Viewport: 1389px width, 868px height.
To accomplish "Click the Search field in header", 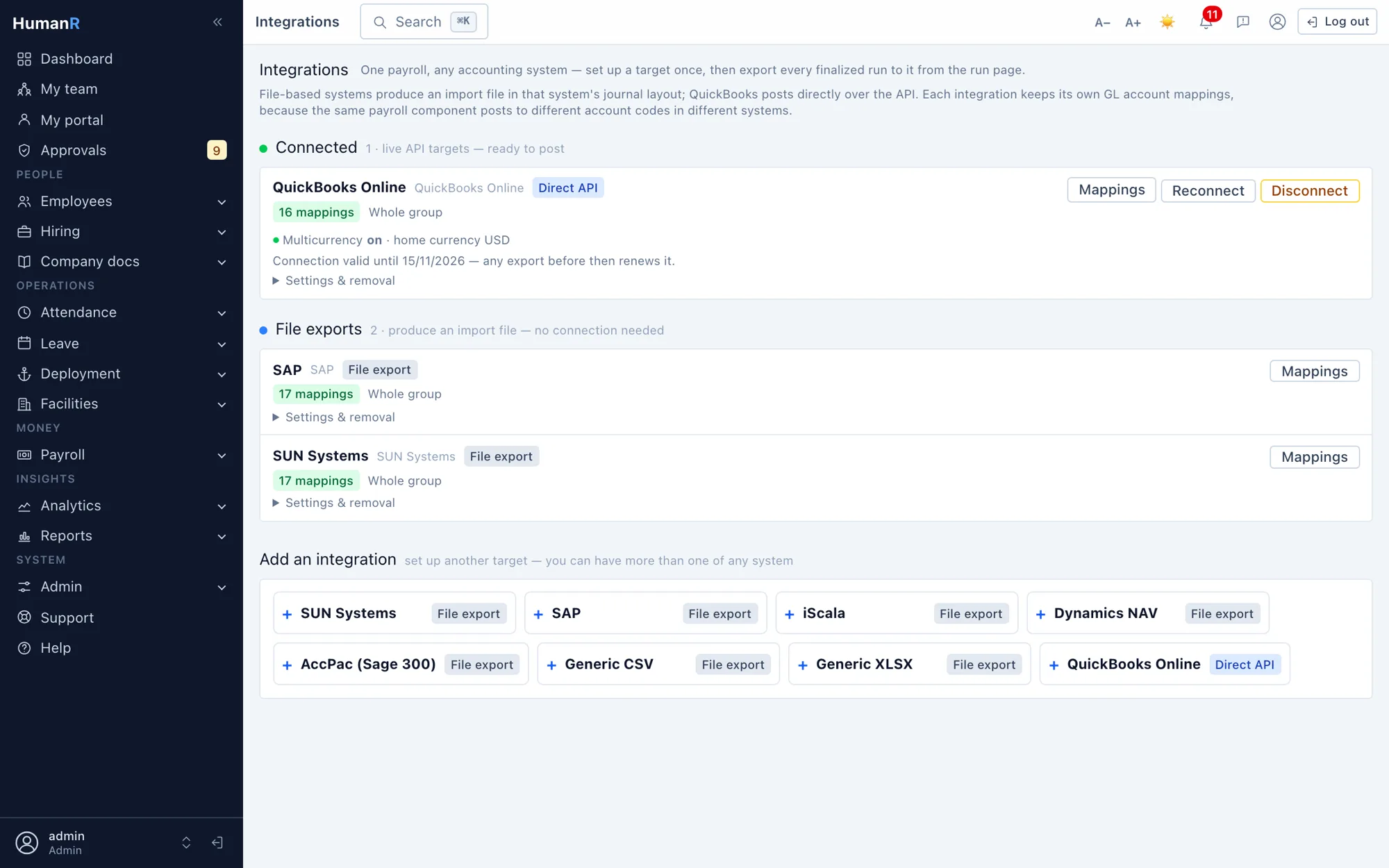I will click(424, 22).
